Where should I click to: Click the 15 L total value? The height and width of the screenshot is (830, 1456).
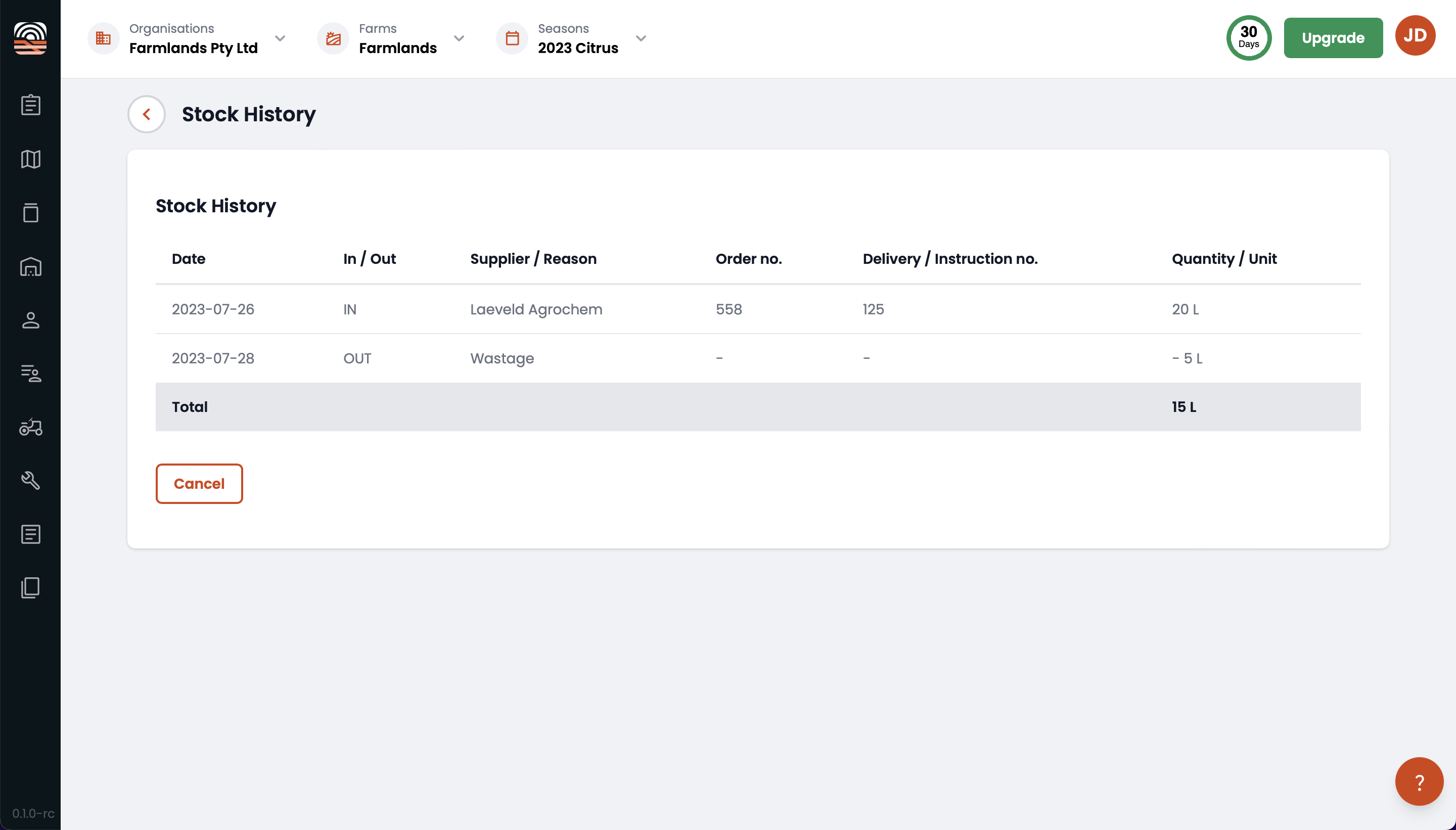pyautogui.click(x=1184, y=406)
